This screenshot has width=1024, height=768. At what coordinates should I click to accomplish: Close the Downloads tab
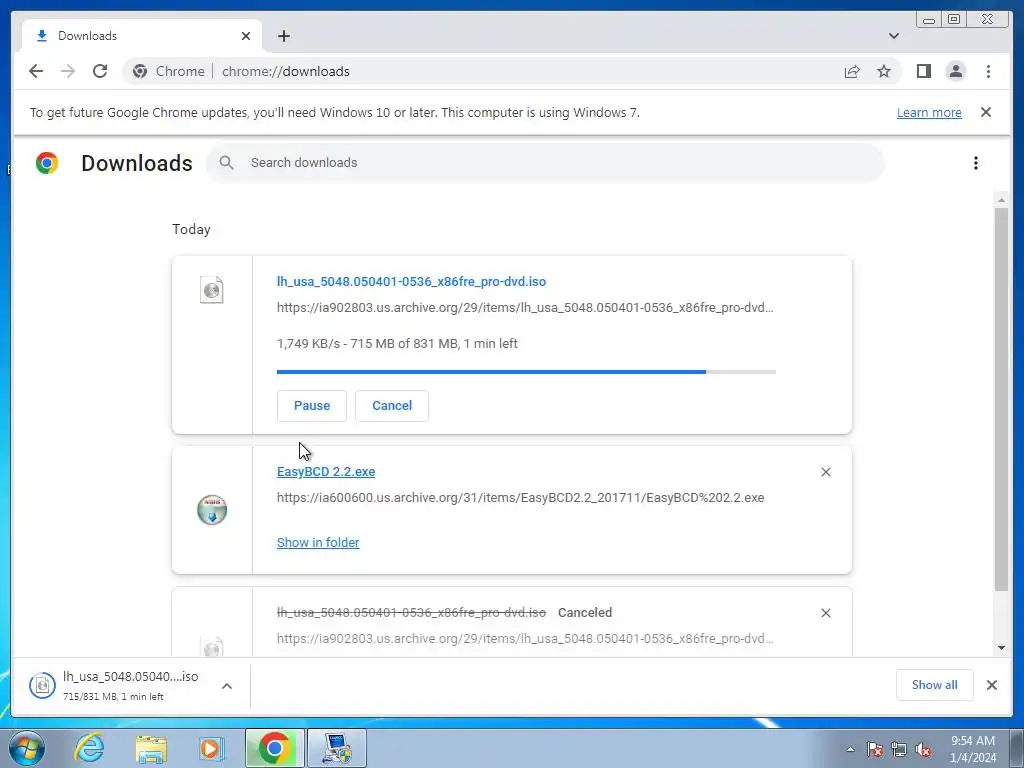(246, 36)
